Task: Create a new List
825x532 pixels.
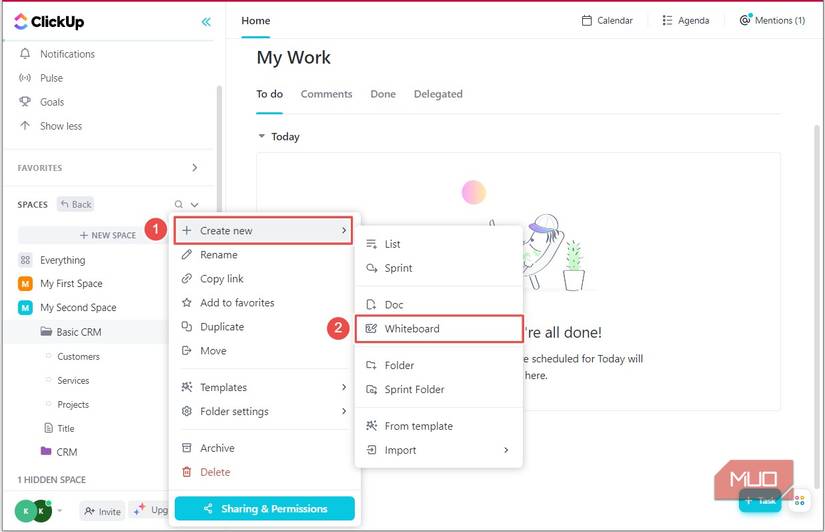Action: pyautogui.click(x=392, y=244)
